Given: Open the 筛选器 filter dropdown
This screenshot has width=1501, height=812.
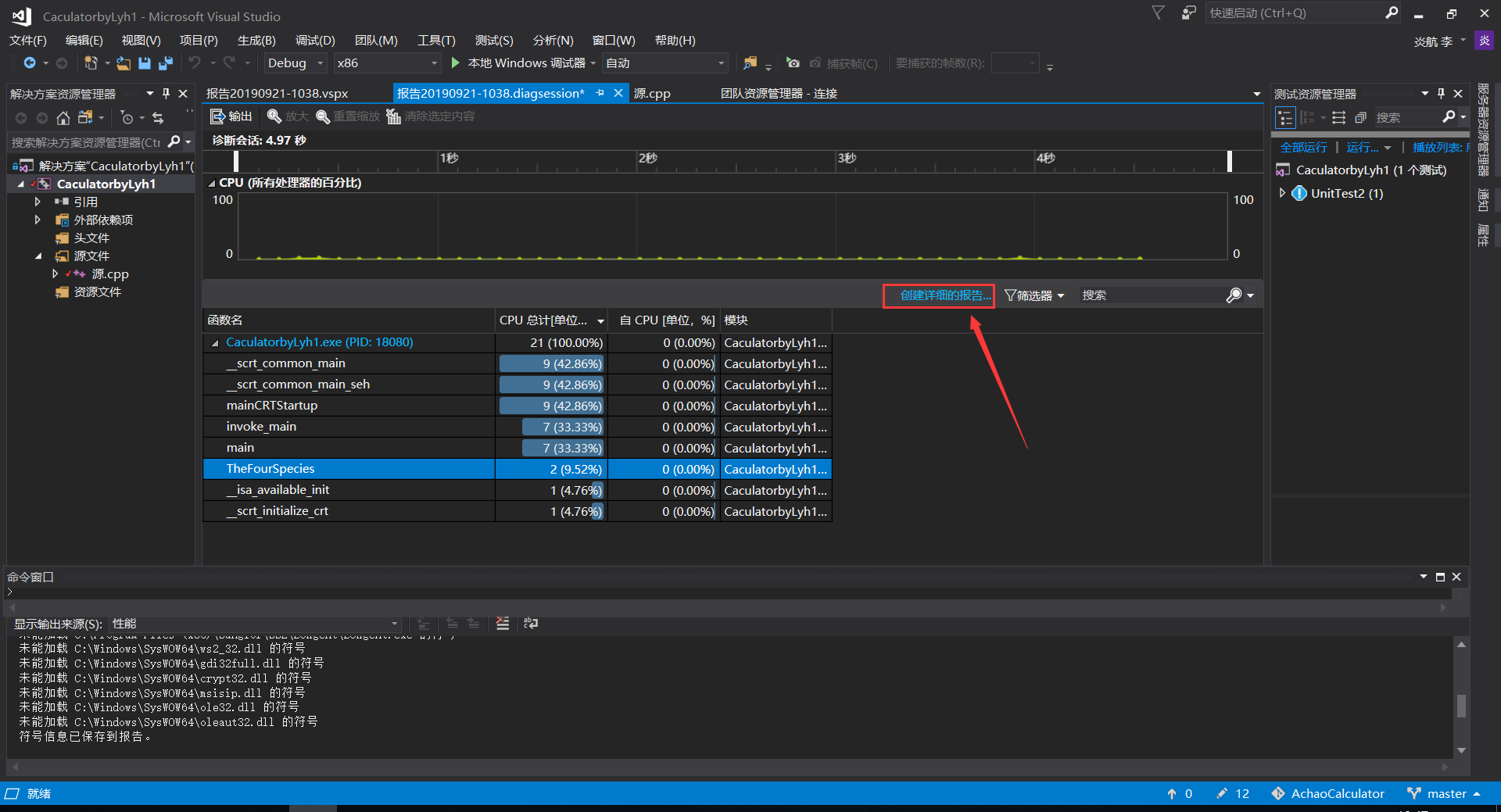Looking at the screenshot, I should 1034,295.
